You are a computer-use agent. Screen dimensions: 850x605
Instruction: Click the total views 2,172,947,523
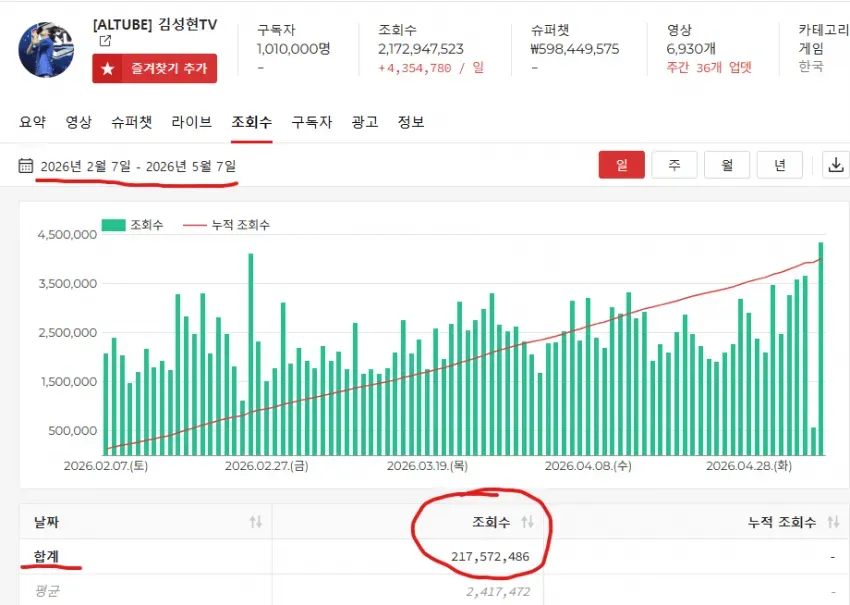click(x=421, y=49)
